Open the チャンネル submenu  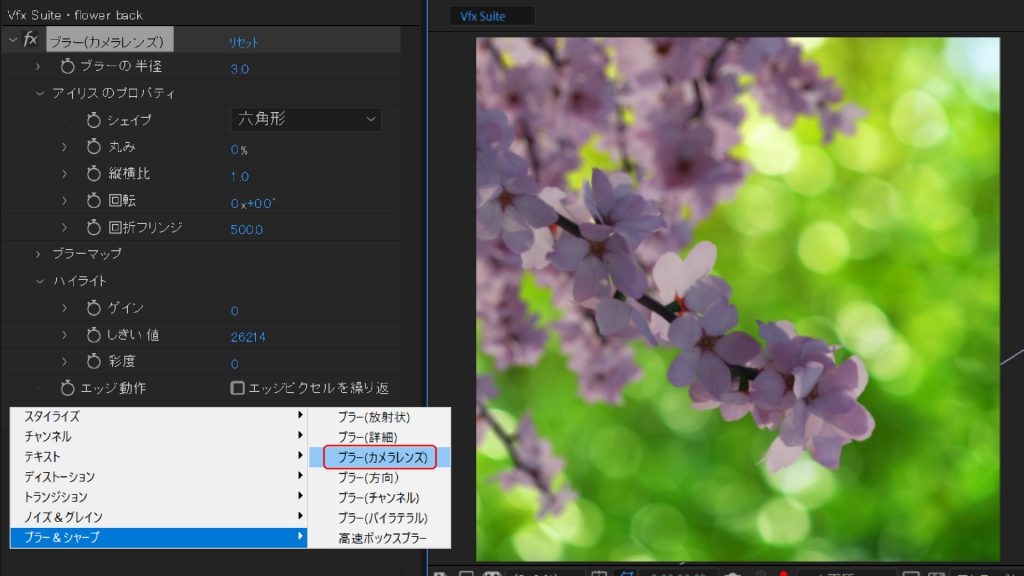pyautogui.click(x=159, y=436)
